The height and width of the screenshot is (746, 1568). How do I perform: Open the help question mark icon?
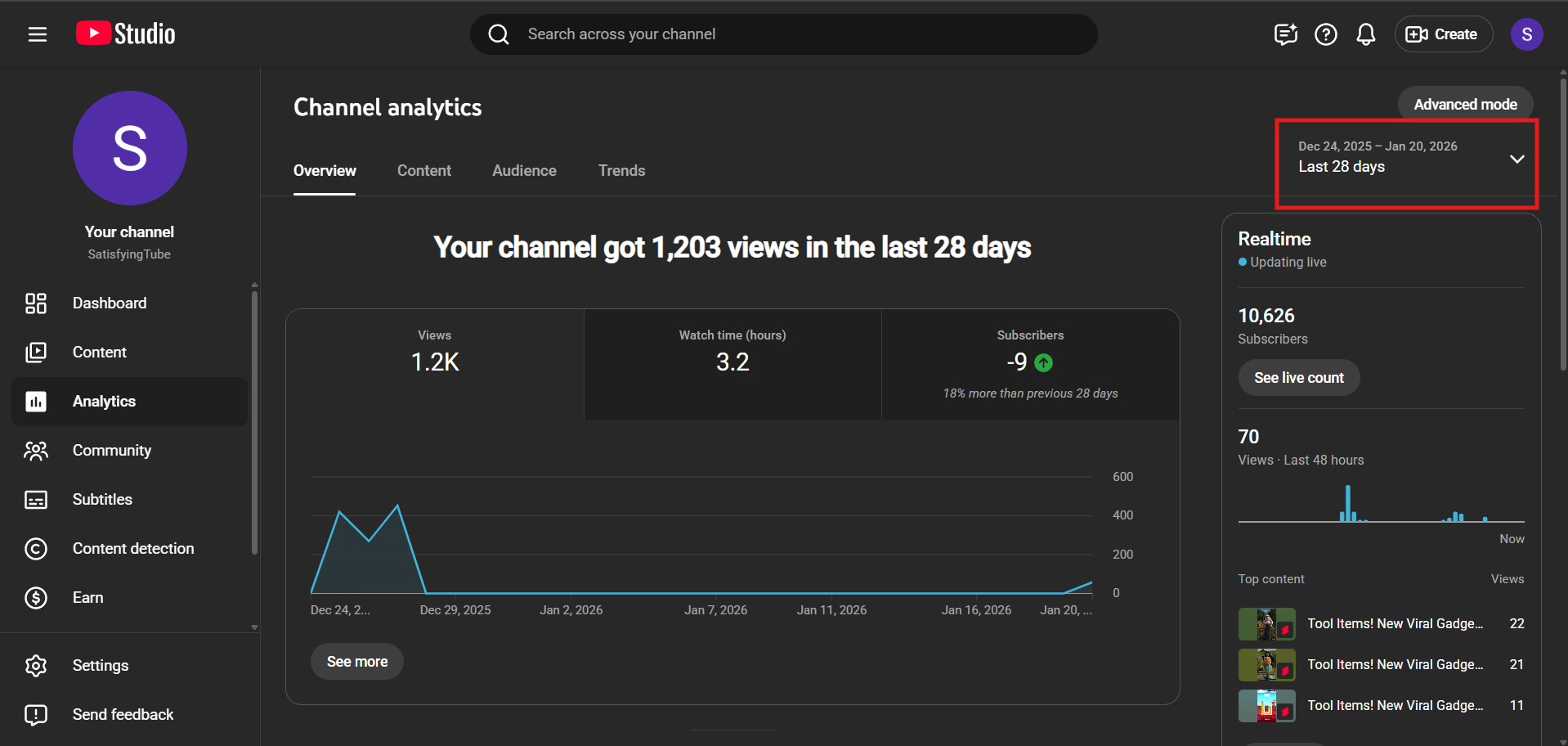tap(1325, 34)
